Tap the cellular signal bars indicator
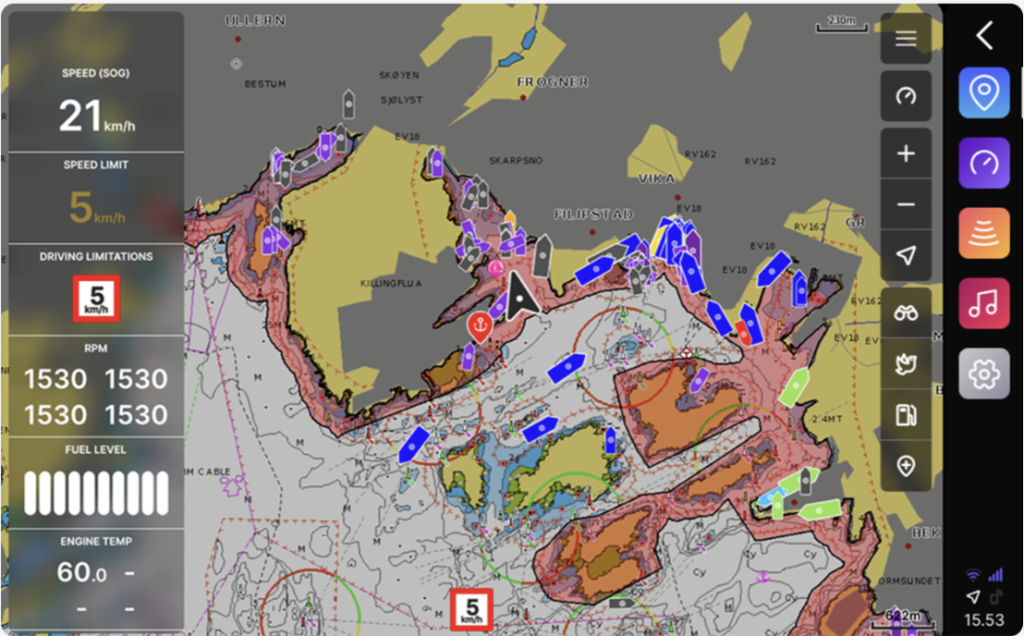1024x636 pixels. click(x=995, y=575)
